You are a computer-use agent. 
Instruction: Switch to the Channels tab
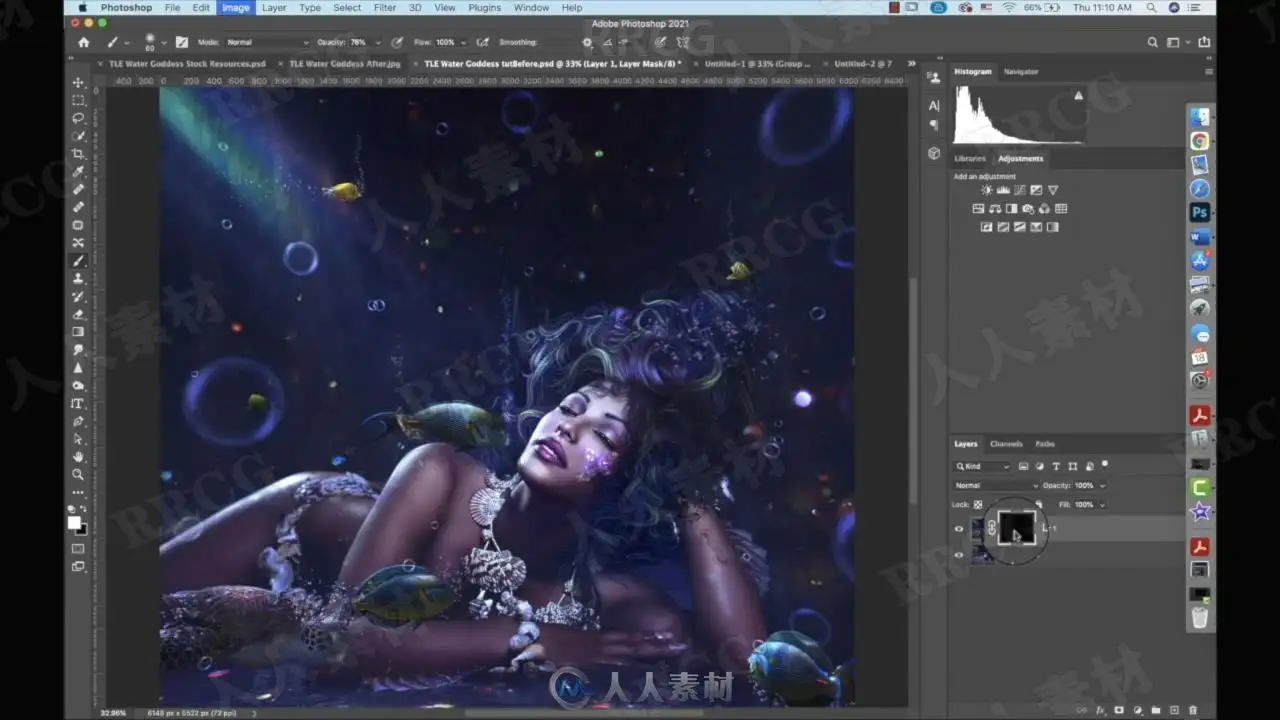tap(1006, 444)
